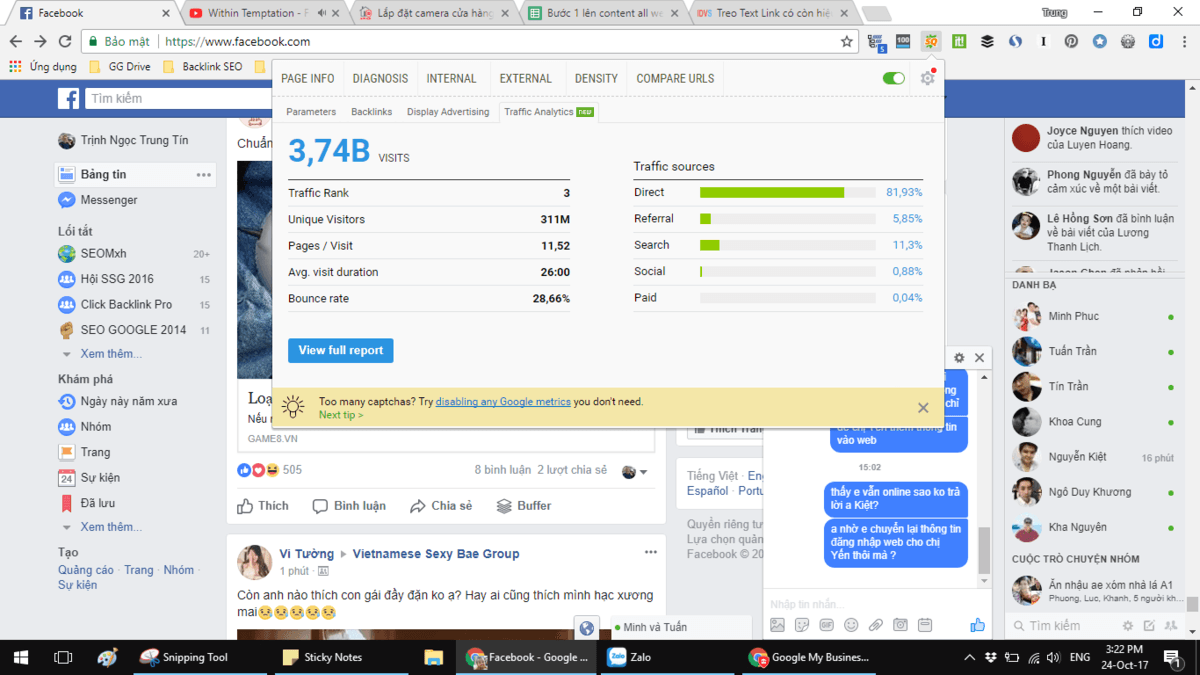Viewport: 1200px width, 675px height.
Task: Open the External links tab
Action: (526, 78)
